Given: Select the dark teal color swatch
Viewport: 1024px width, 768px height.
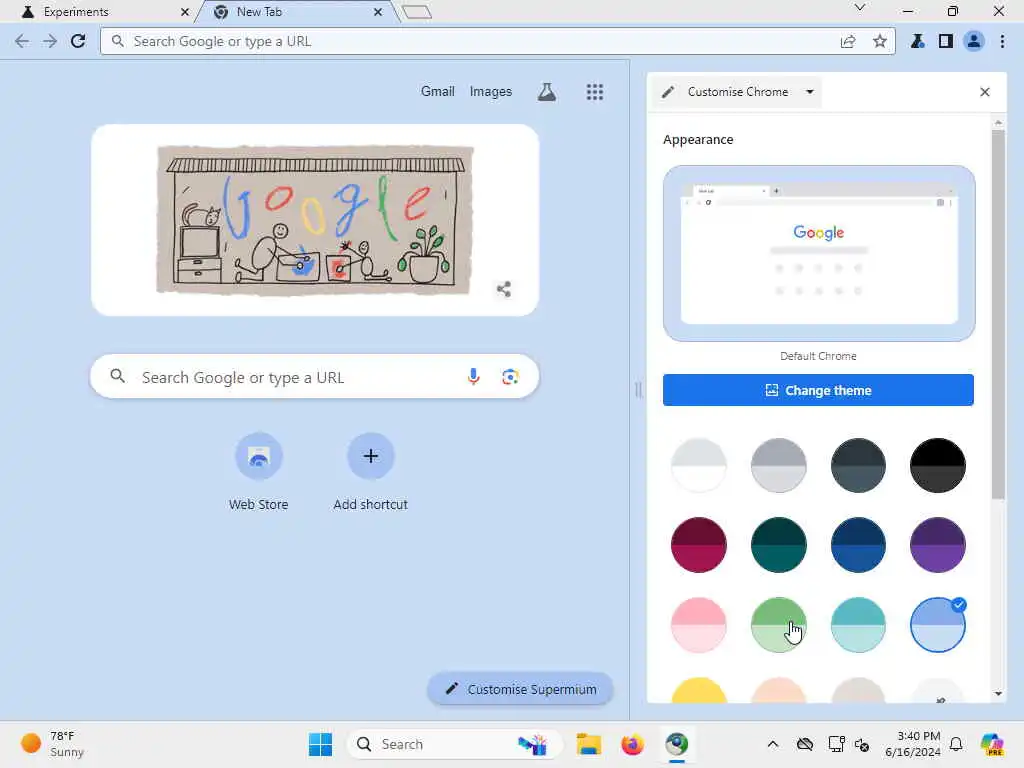Looking at the screenshot, I should 778,545.
